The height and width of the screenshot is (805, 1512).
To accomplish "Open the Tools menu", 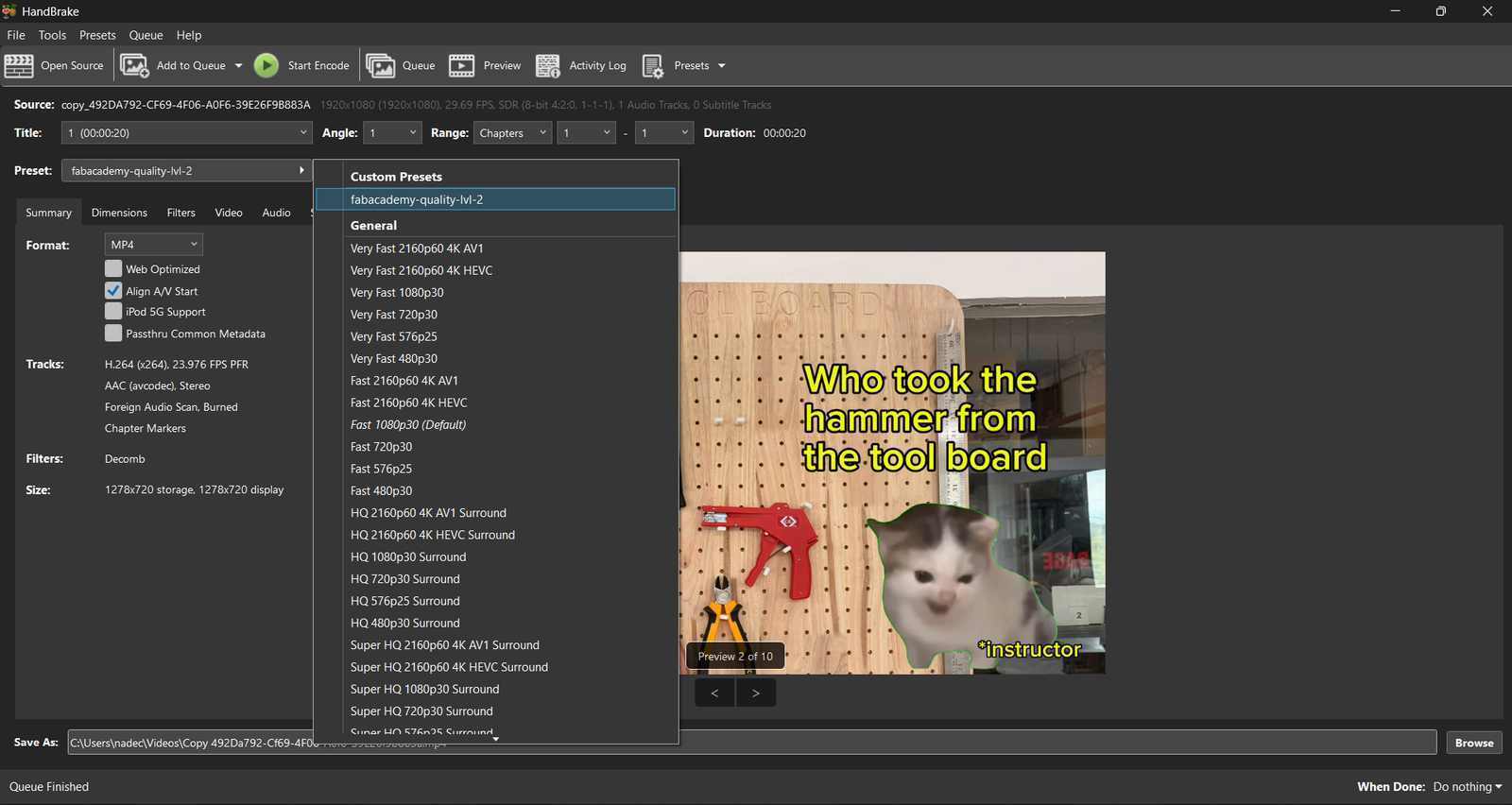I will [52, 35].
